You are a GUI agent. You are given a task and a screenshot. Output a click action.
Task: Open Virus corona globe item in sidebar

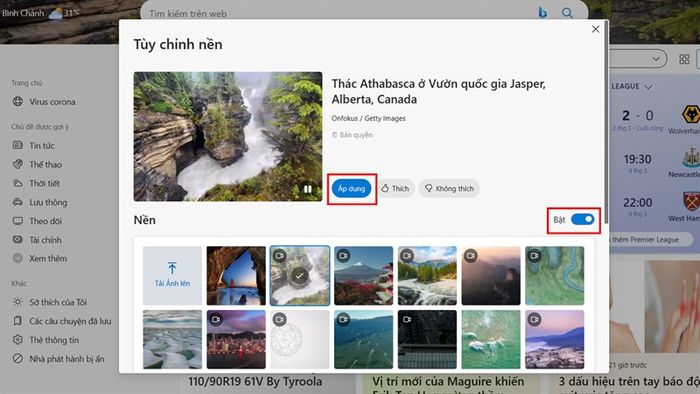44,102
